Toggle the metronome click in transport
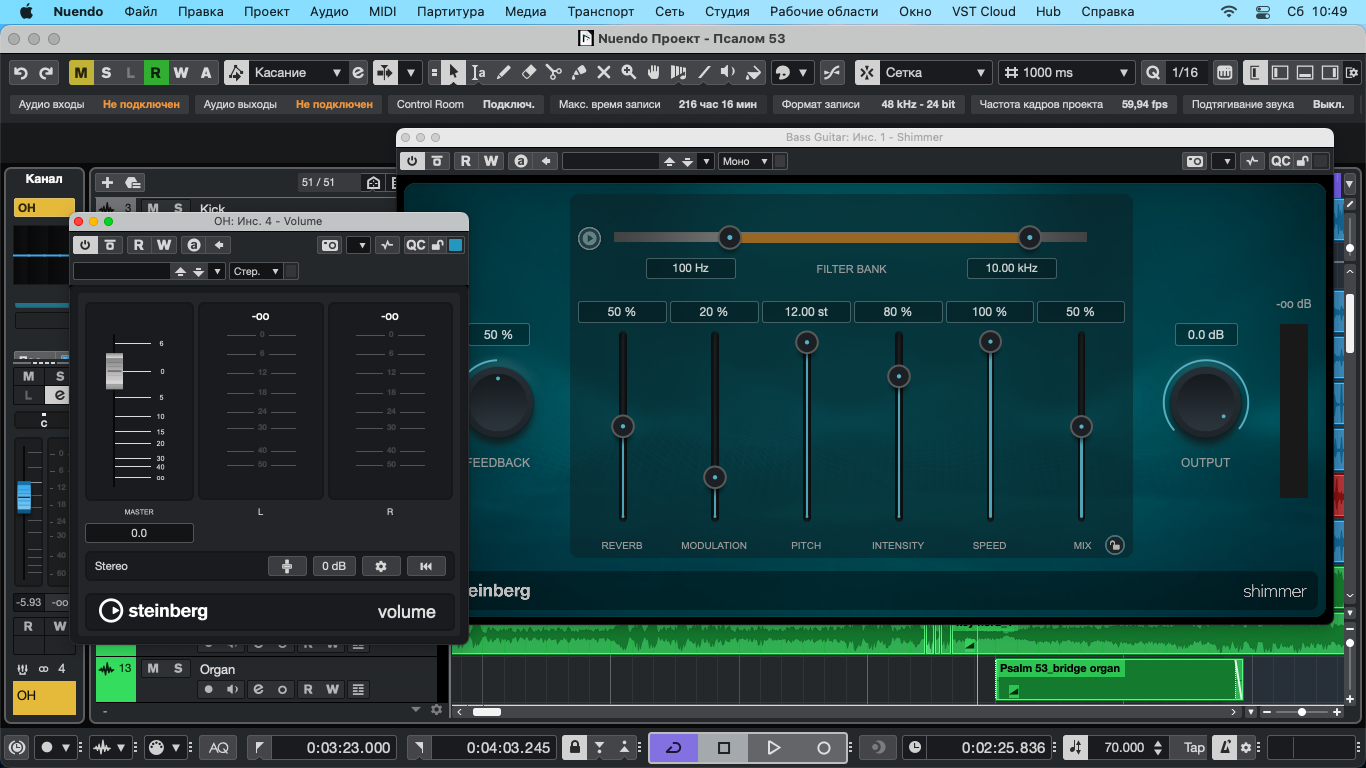This screenshot has height=768, width=1366. pos(1224,747)
